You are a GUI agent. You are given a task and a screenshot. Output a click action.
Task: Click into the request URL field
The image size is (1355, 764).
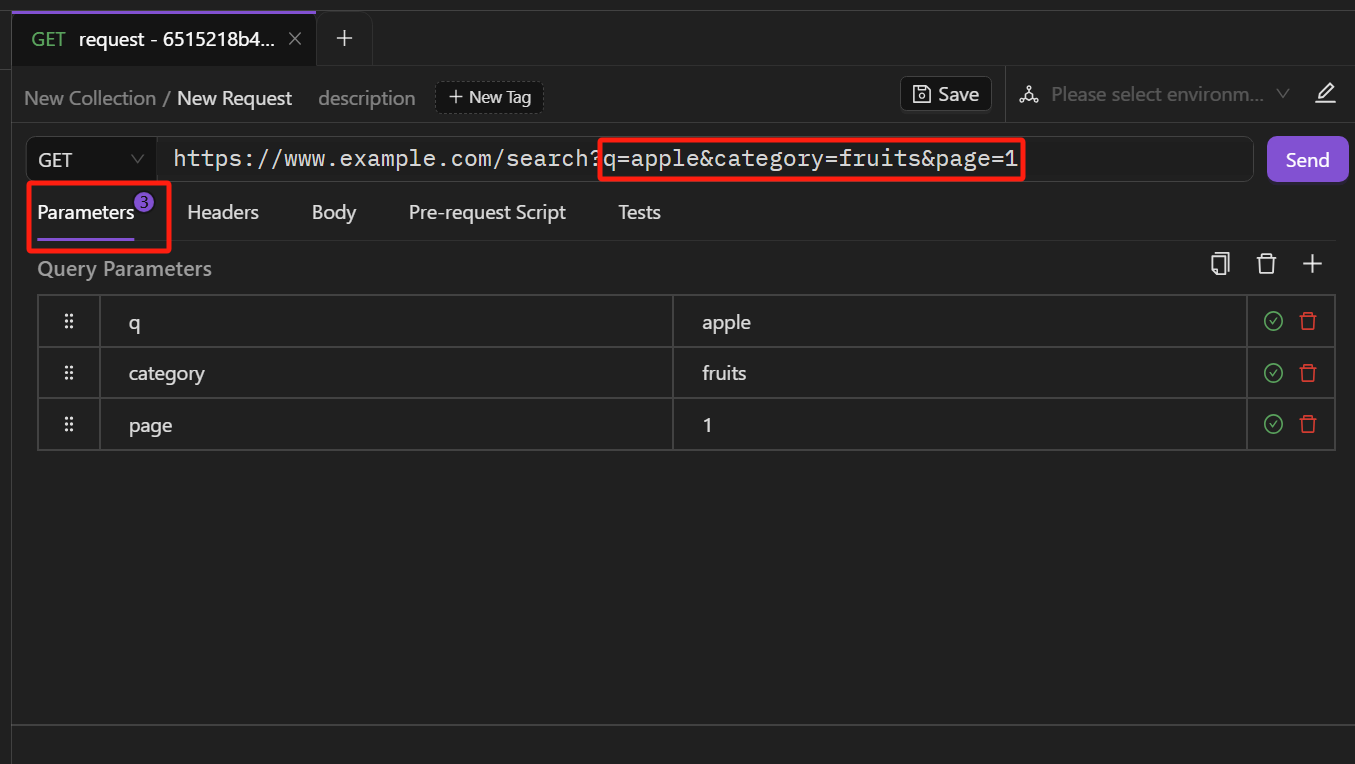[x=705, y=160]
